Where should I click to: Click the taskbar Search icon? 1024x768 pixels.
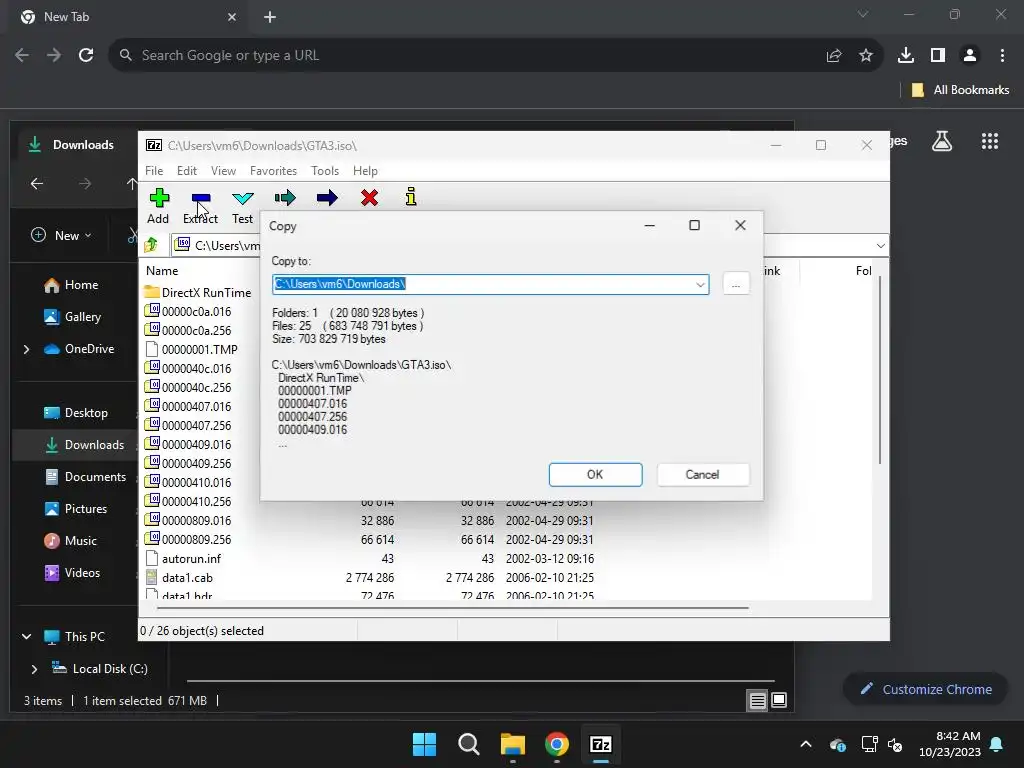(468, 744)
